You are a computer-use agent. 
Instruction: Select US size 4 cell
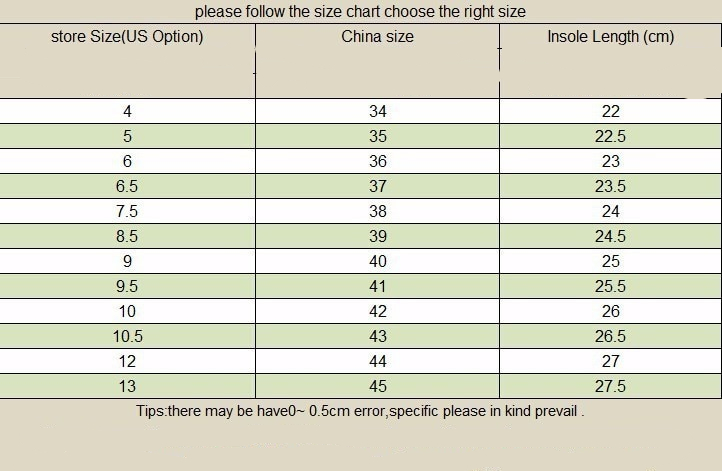tap(127, 111)
